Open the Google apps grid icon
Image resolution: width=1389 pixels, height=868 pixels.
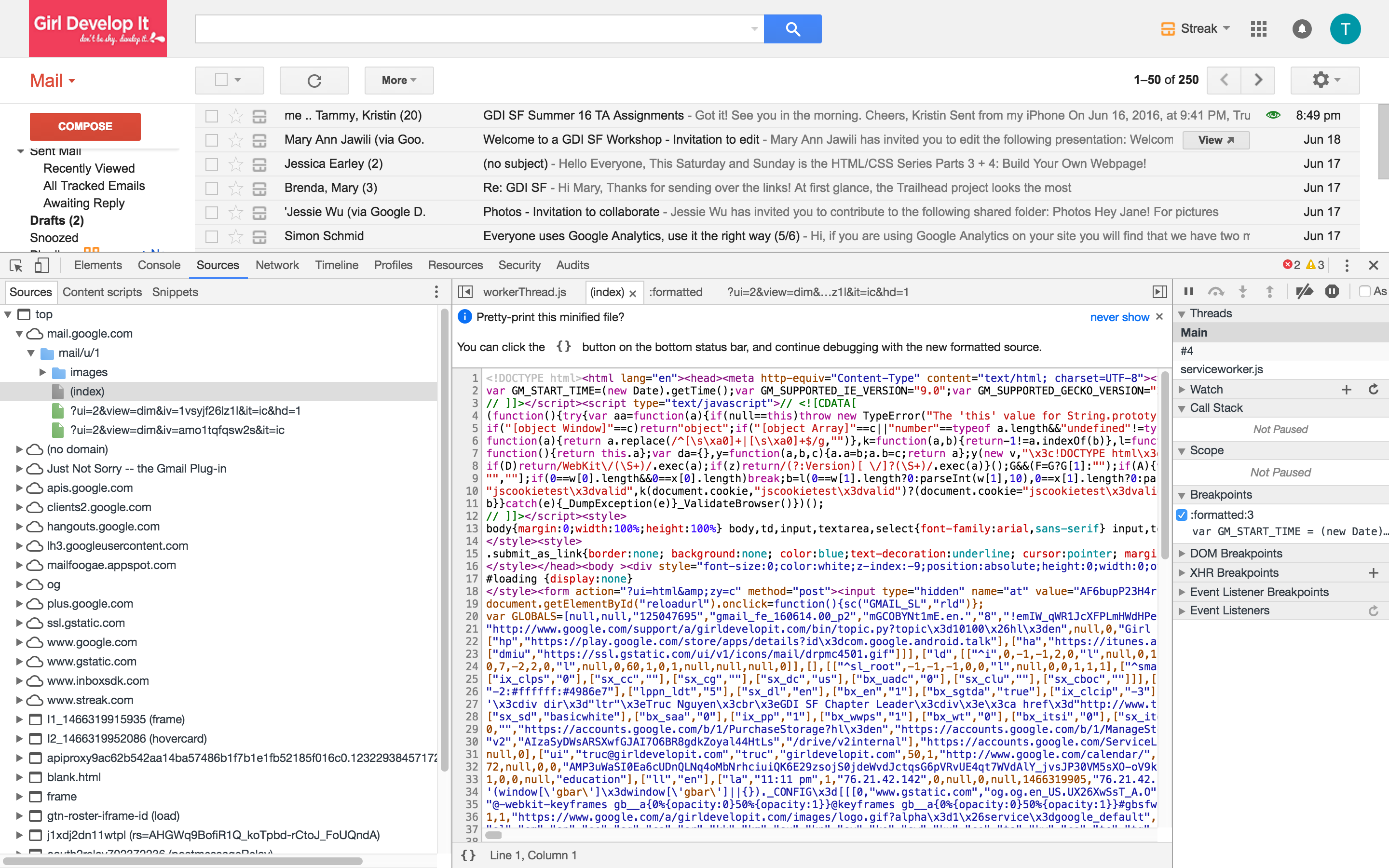point(1258,29)
